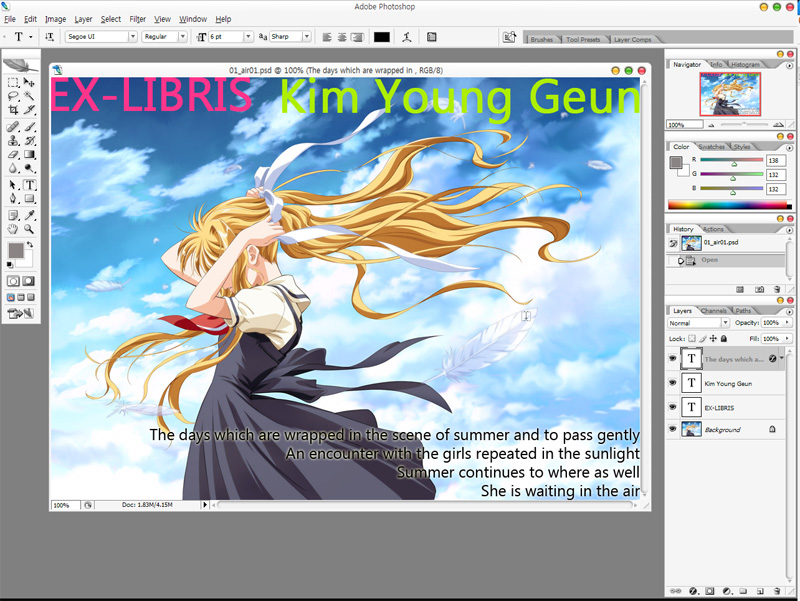Select the Magic Wand tool
Screen dimensions: 800x601
click(x=30, y=96)
